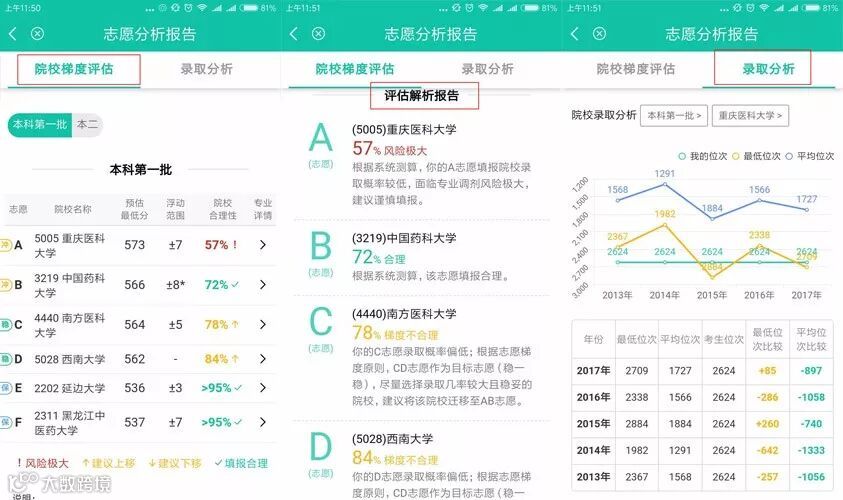Screen dimensions: 843x500
Task: Tap large C 志愿 letter in report
Action: coord(321,322)
